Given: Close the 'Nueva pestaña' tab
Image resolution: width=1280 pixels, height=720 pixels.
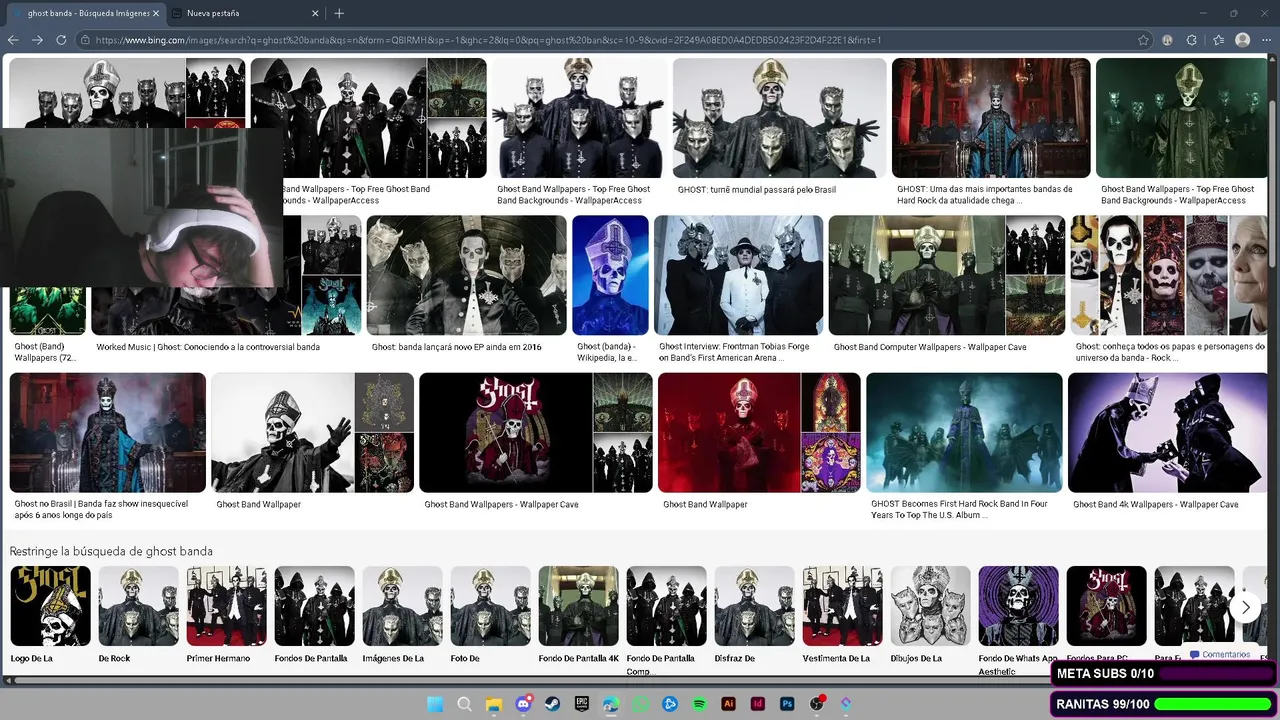Looking at the screenshot, I should coord(315,13).
